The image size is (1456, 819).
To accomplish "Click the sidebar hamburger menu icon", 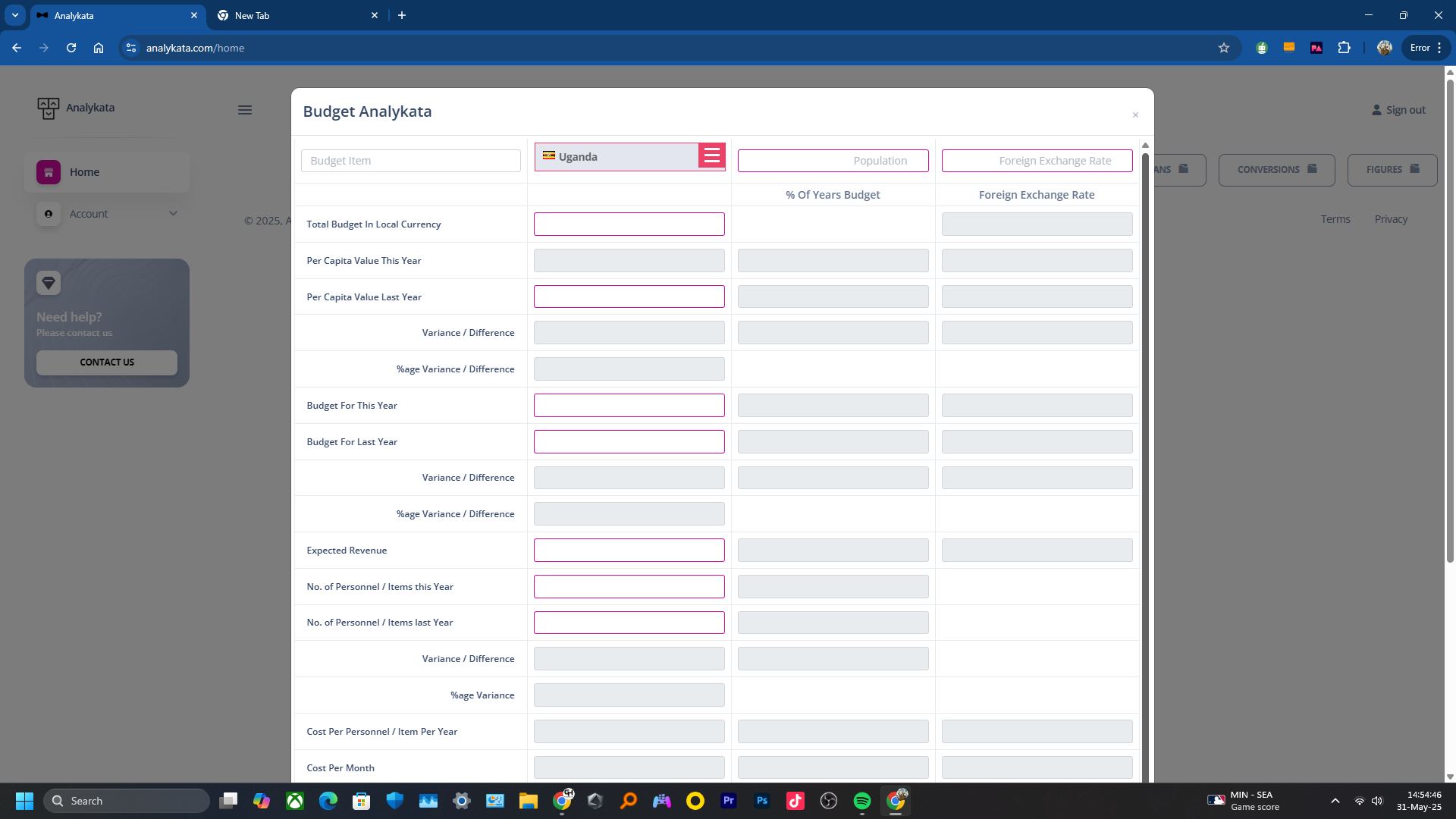I will point(244,110).
